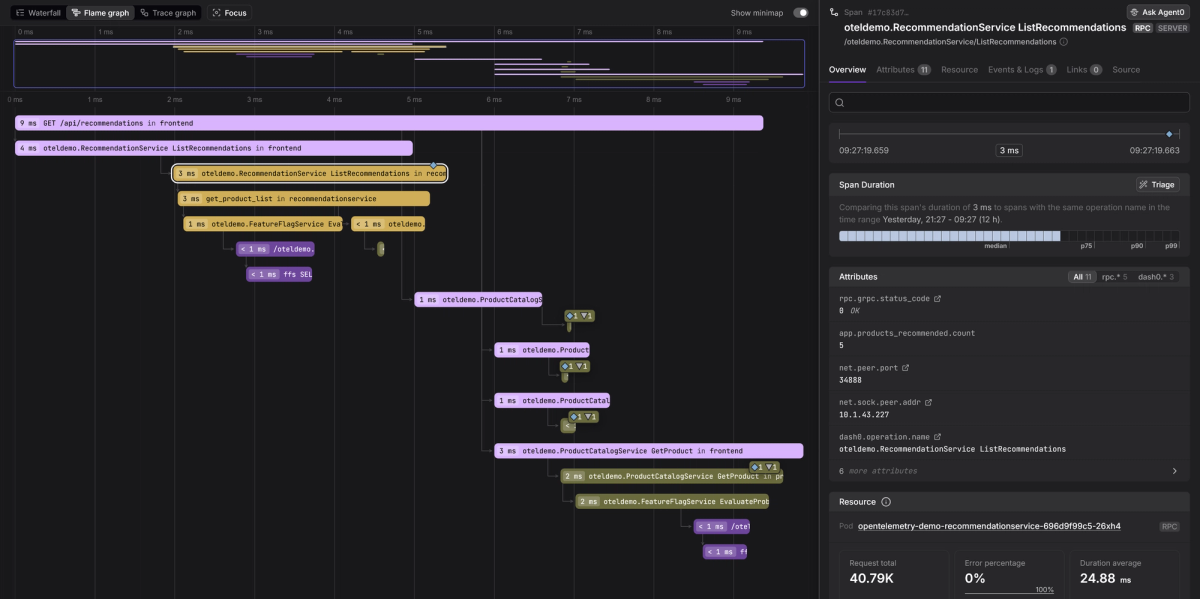Click external link icon next to net.peer.port
This screenshot has height=599, width=1200.
(x=905, y=368)
